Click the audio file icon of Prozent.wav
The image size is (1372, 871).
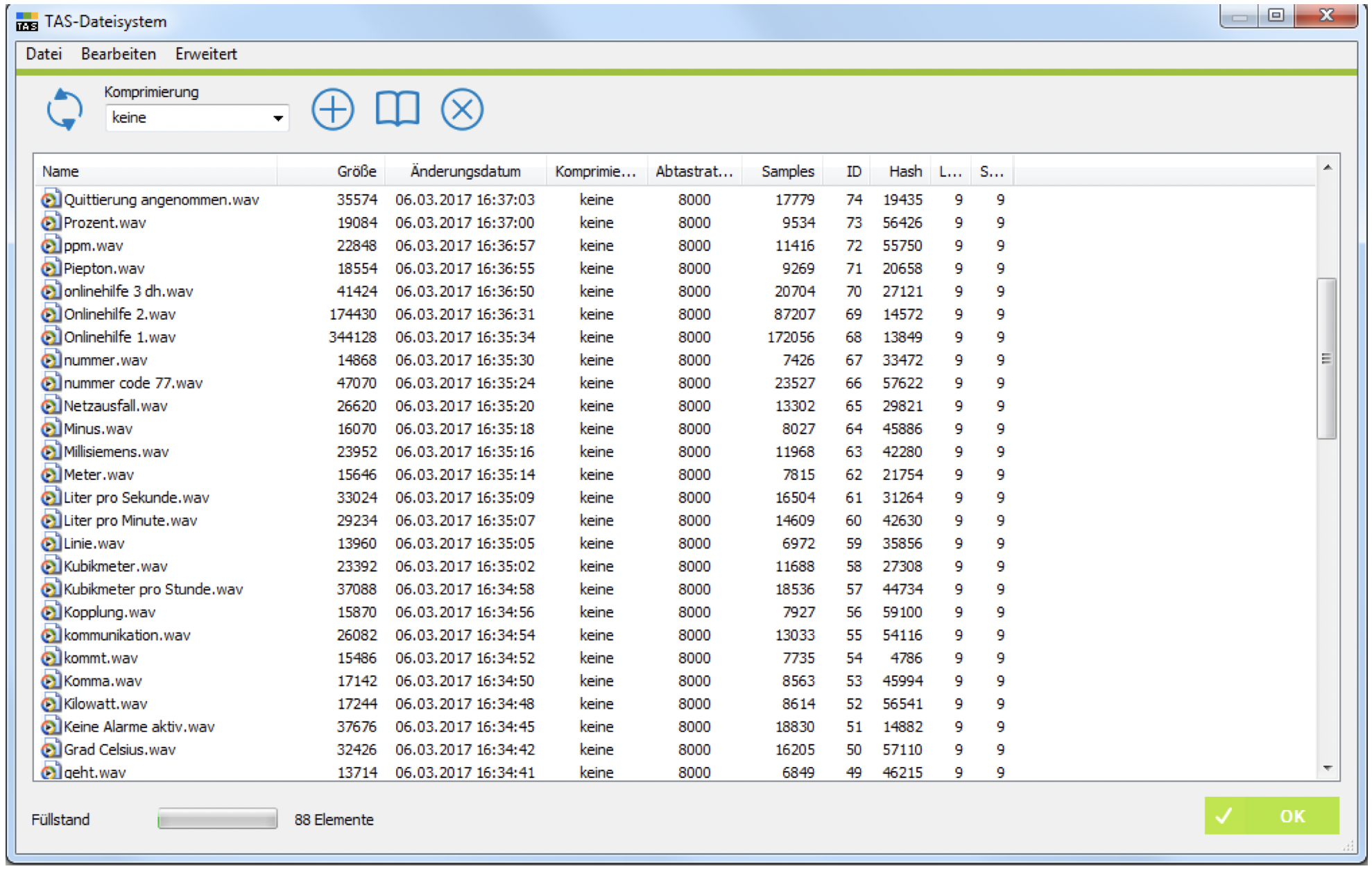[50, 223]
